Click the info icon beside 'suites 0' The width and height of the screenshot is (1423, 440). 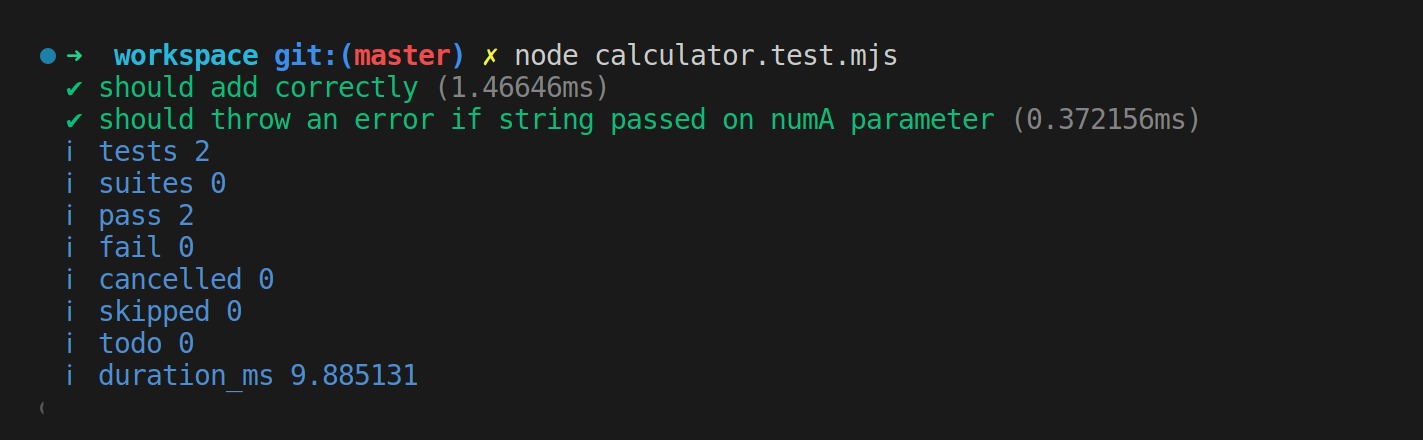pyautogui.click(x=70, y=184)
